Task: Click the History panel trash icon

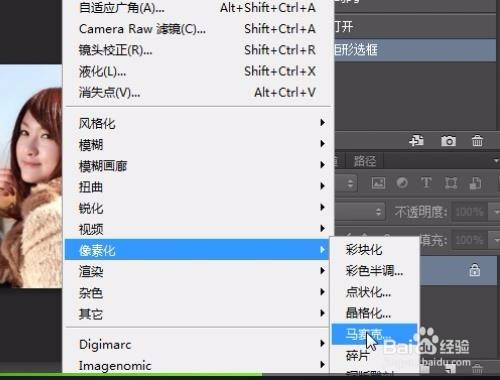Action: click(477, 141)
